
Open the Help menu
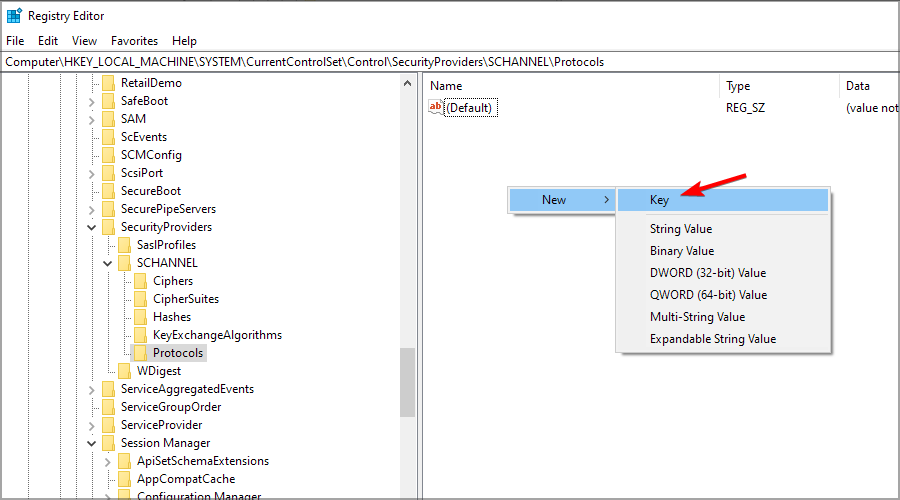[184, 41]
